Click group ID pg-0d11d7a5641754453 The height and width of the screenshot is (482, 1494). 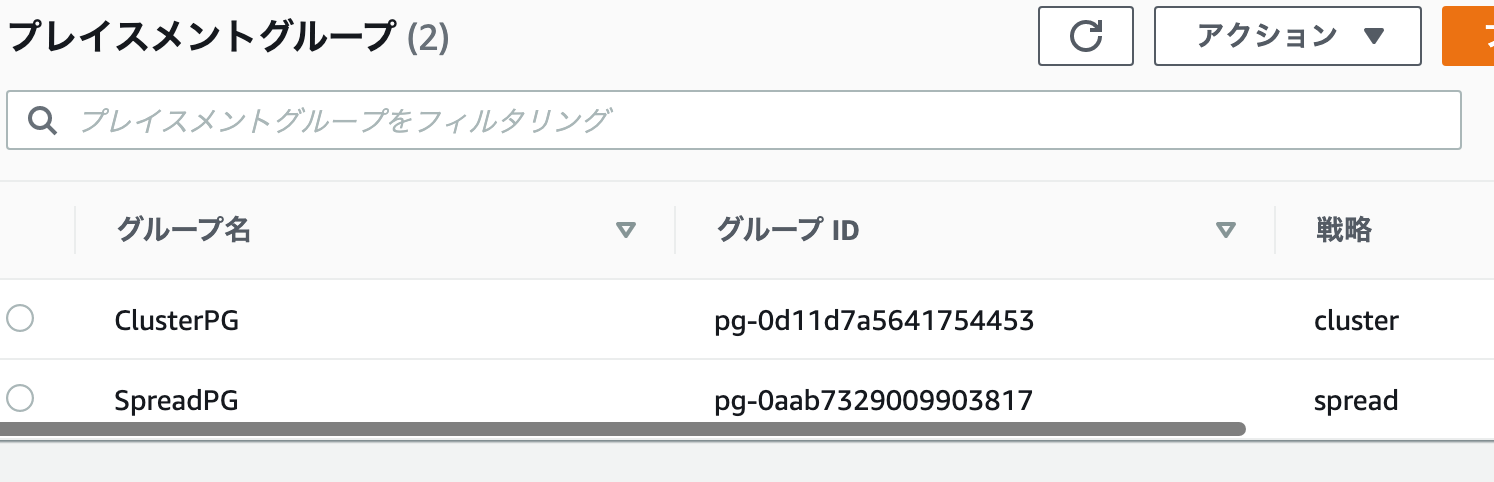(x=874, y=321)
